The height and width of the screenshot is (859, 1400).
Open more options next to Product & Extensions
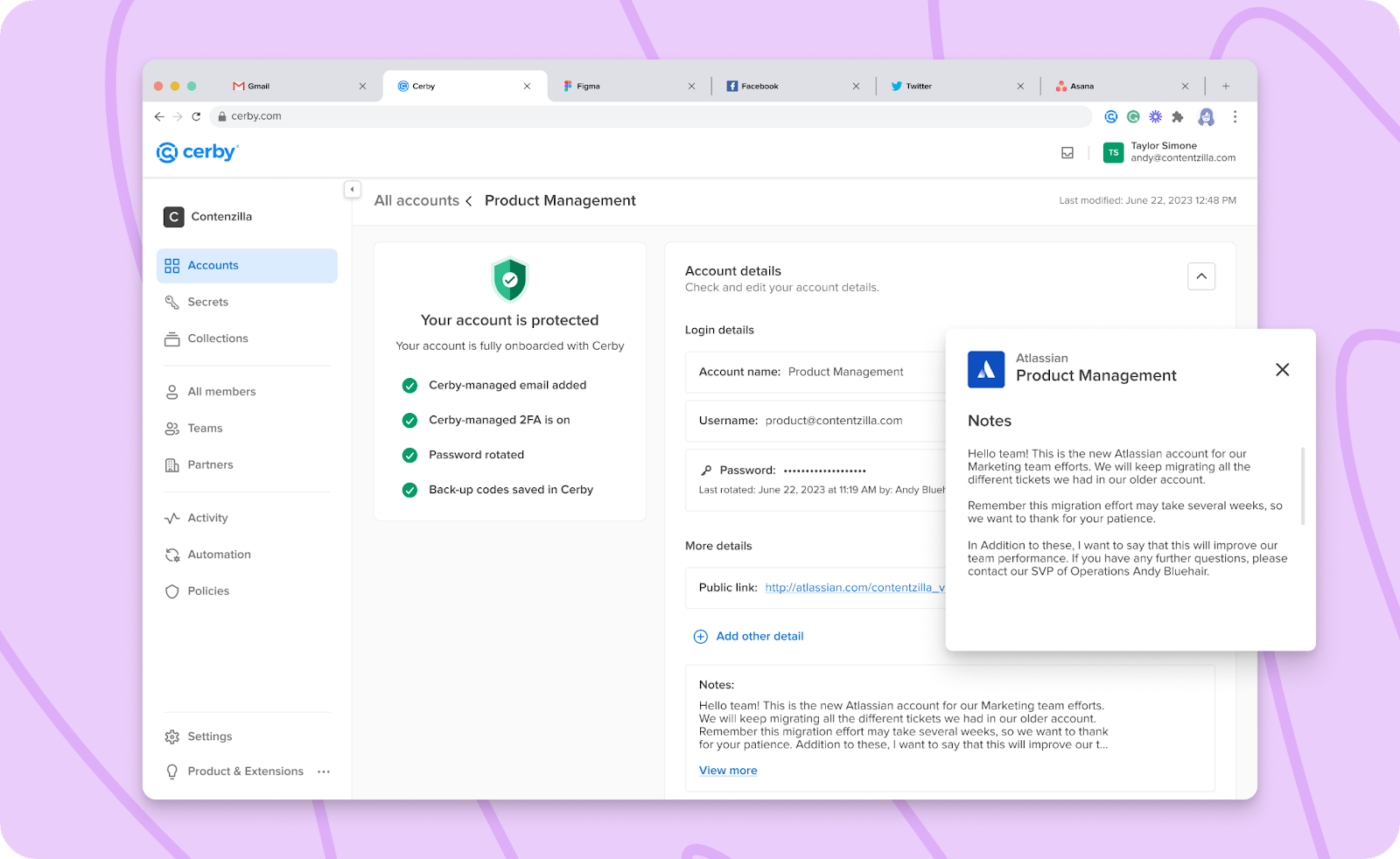coord(324,772)
